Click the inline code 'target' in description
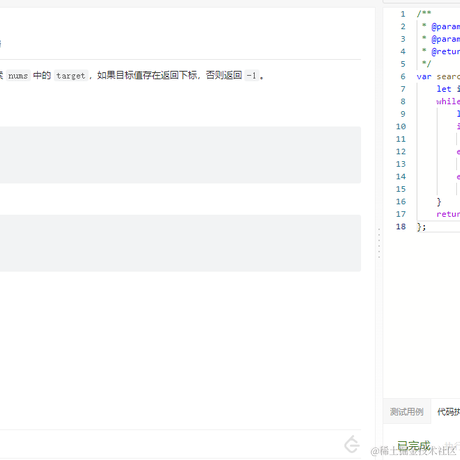Screen dimensions: 460x460 (71, 76)
